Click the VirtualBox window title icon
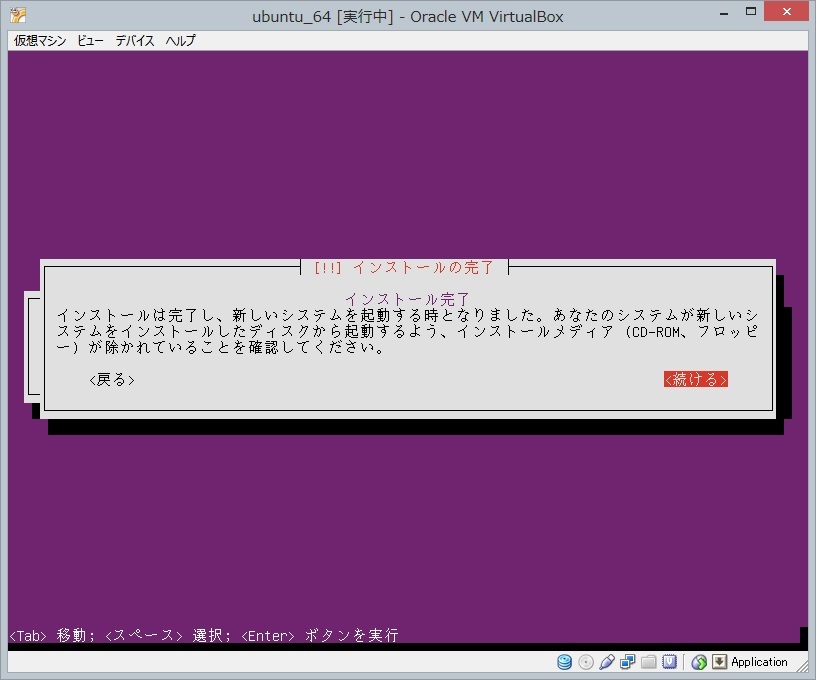The image size is (817, 680). [x=18, y=15]
